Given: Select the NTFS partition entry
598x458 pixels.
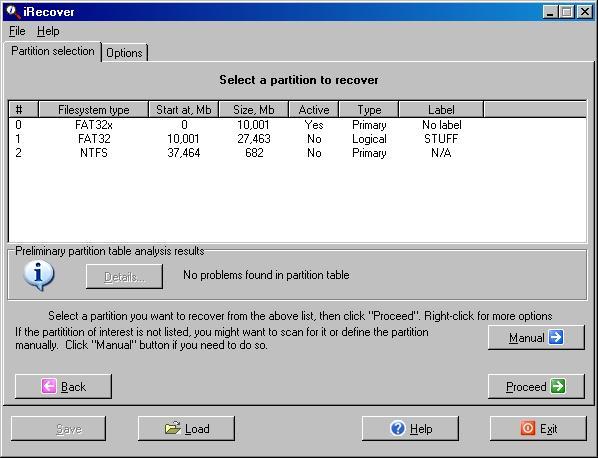Looking at the screenshot, I should point(297,153).
